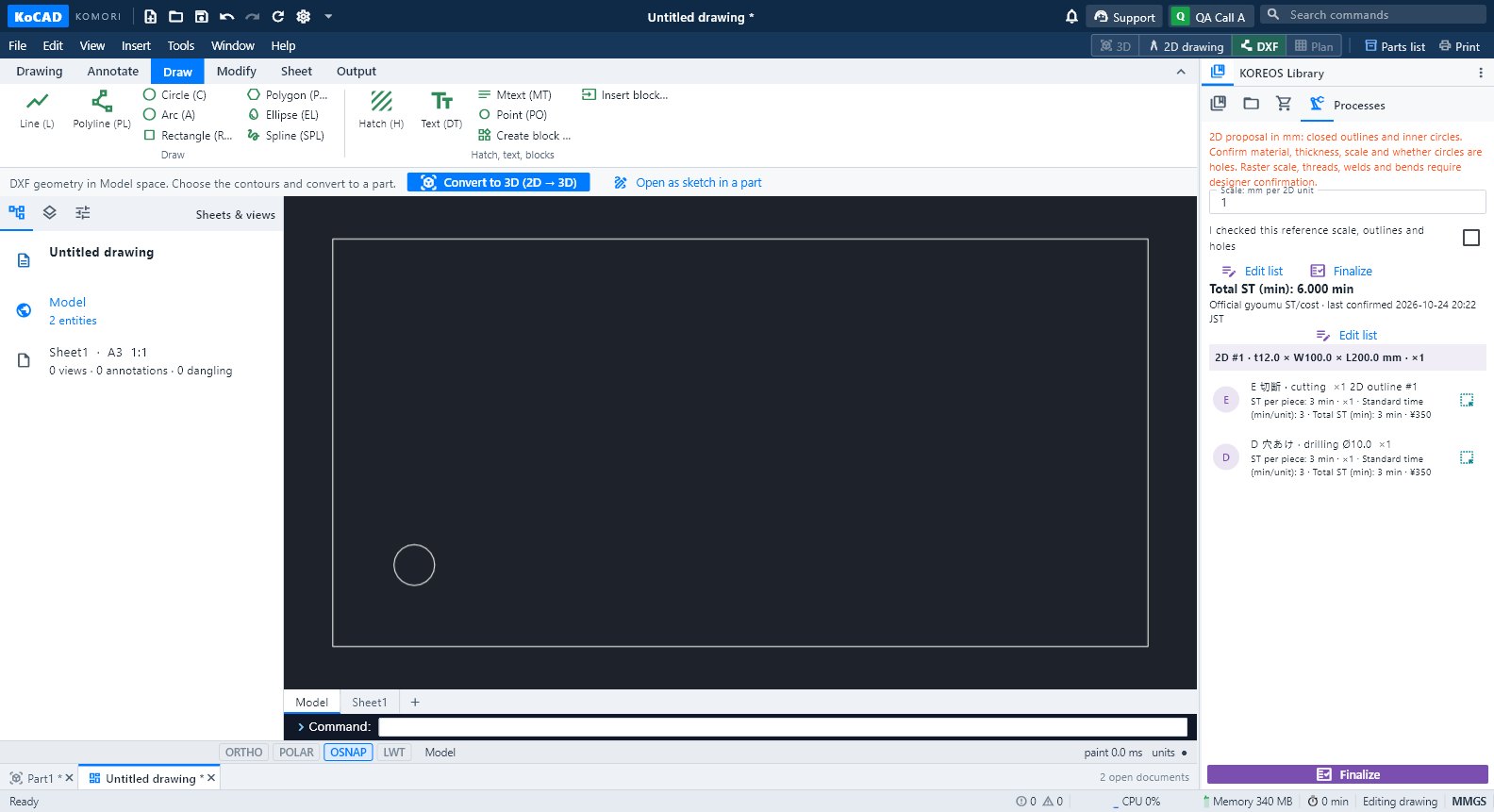
Task: Undo the last action
Action: (x=226, y=16)
